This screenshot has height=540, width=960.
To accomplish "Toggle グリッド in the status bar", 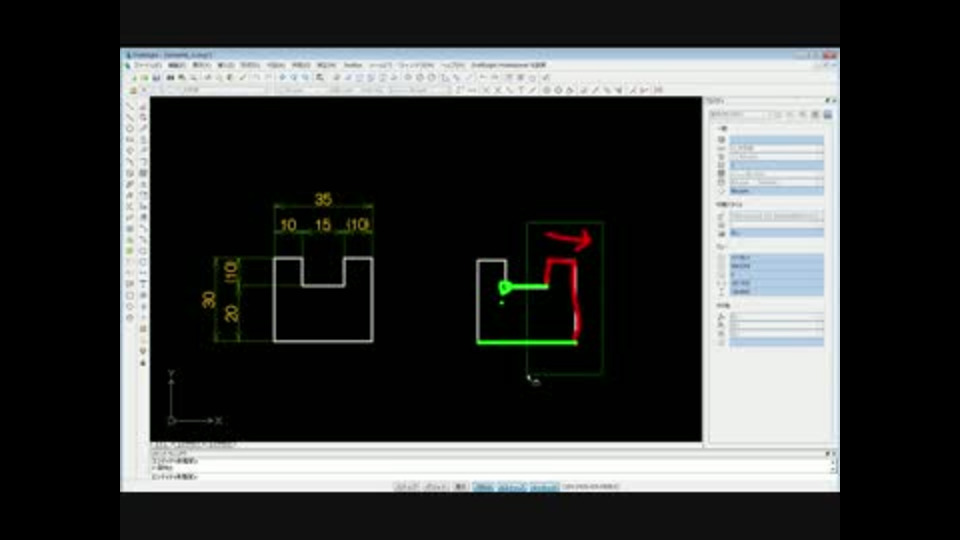I will pos(436,487).
